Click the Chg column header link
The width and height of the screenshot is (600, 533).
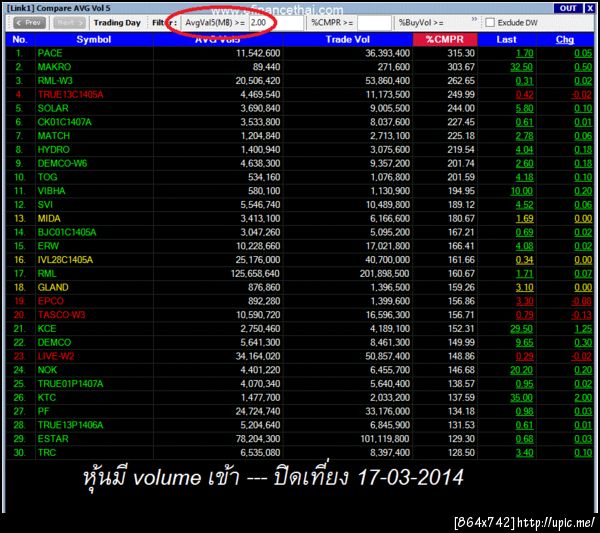[565, 39]
